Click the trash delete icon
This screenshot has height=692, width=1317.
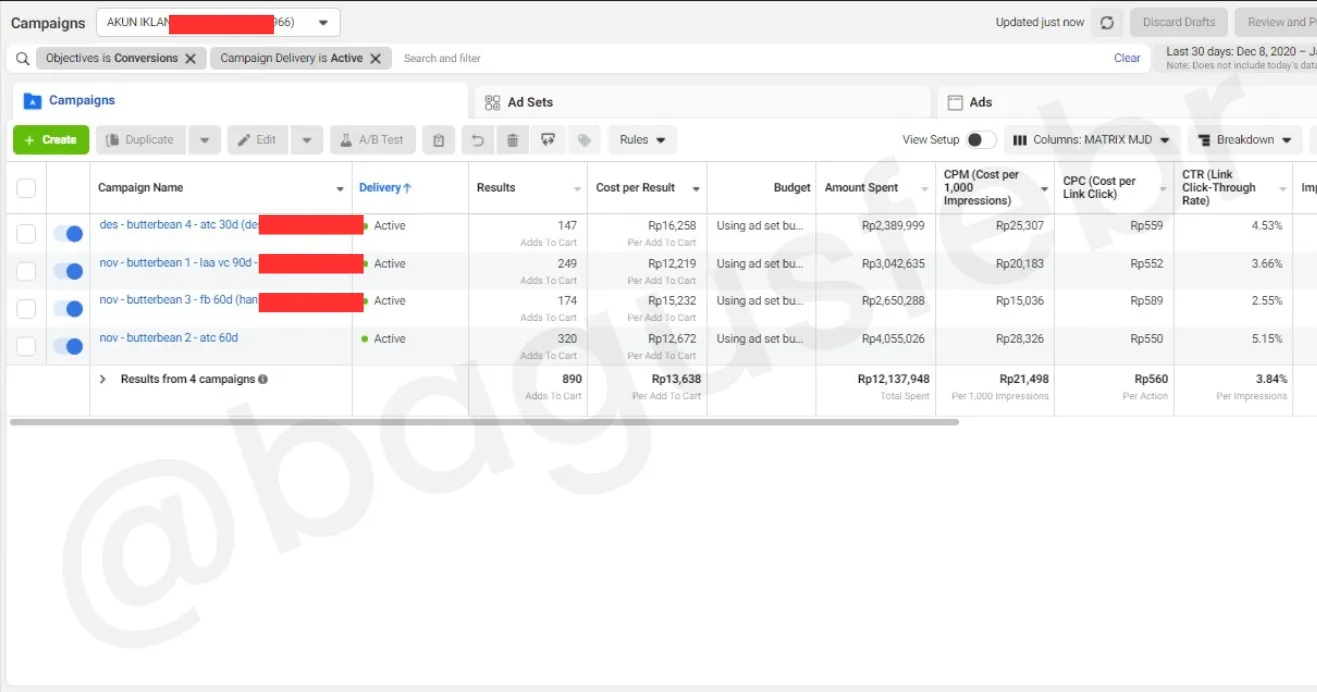pos(512,140)
